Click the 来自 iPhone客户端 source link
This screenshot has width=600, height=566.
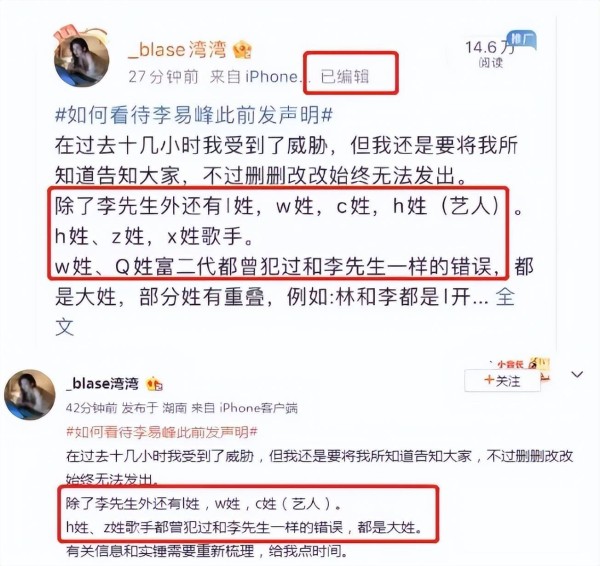245,408
